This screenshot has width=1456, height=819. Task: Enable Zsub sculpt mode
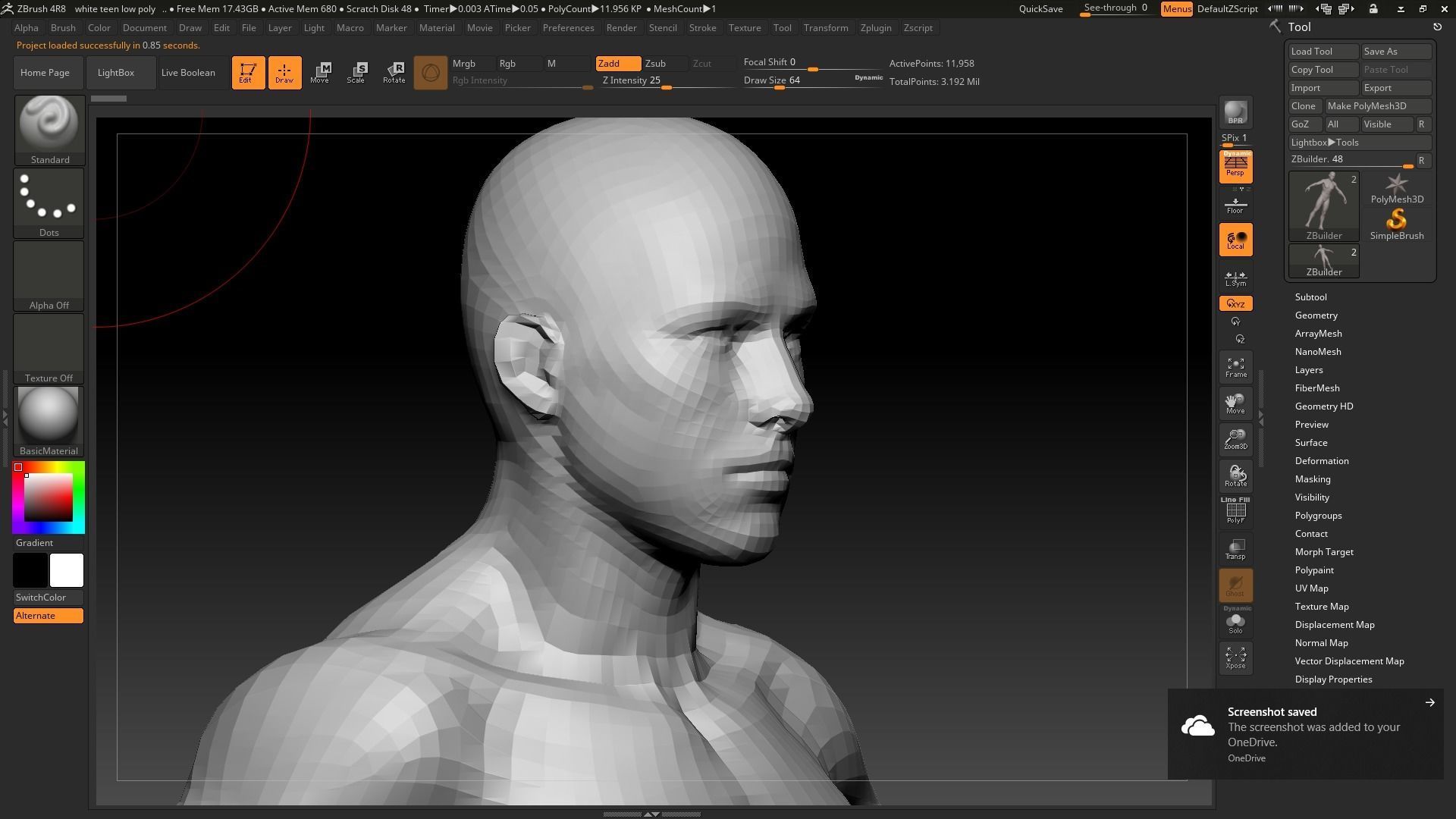tap(665, 64)
